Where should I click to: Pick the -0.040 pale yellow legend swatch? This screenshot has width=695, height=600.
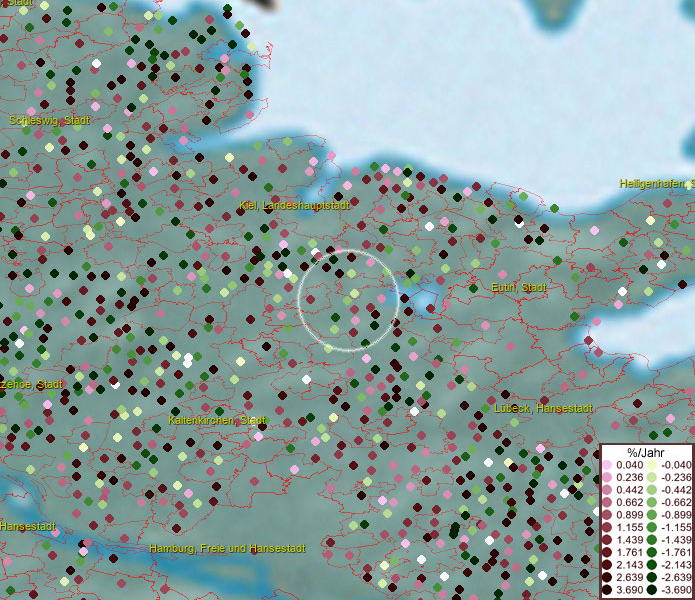point(652,464)
